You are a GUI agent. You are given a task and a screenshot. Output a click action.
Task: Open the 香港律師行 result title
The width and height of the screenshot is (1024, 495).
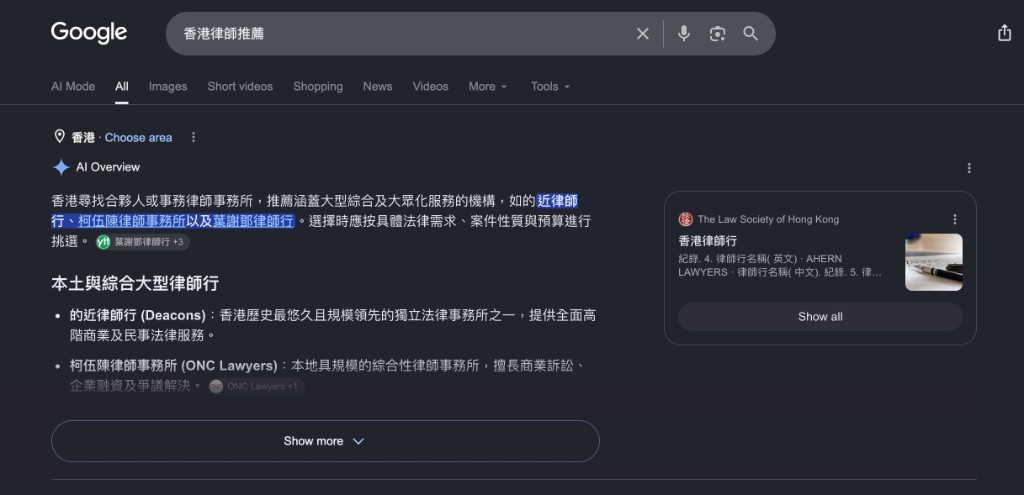[707, 240]
